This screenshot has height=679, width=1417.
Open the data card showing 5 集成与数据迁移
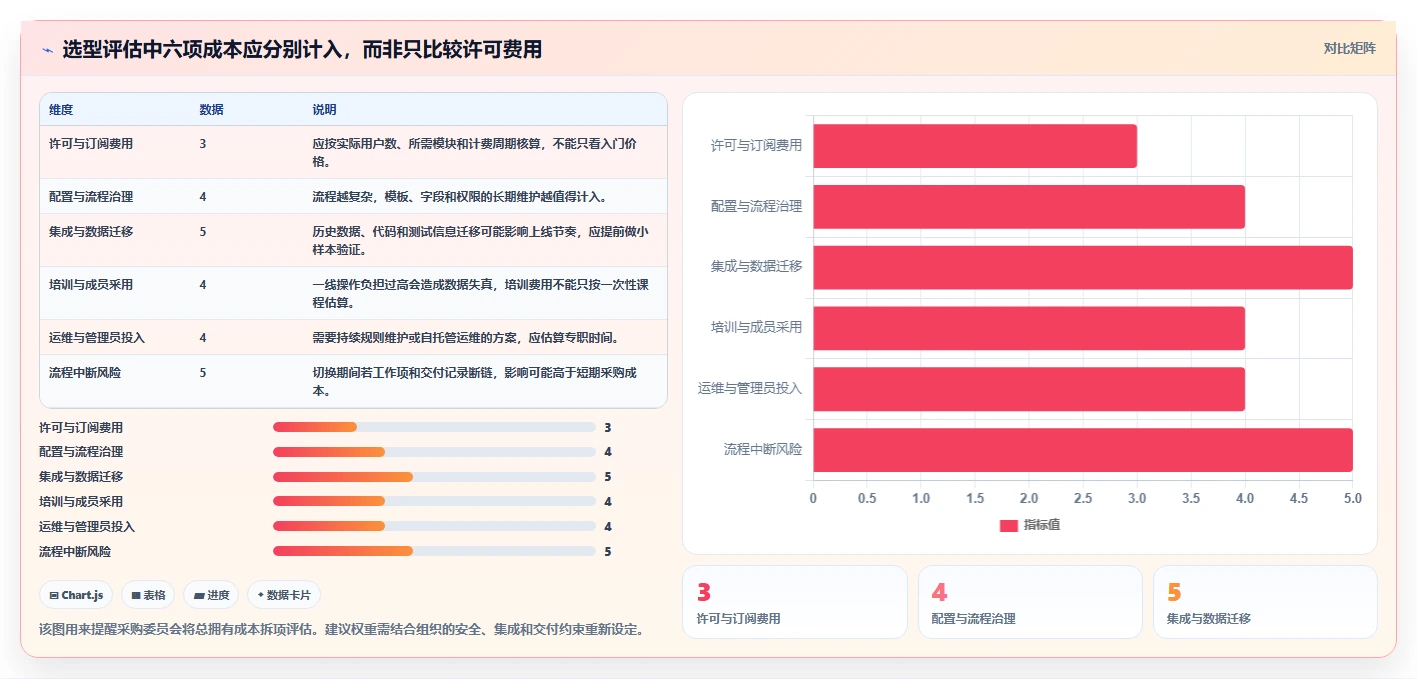click(x=1265, y=602)
